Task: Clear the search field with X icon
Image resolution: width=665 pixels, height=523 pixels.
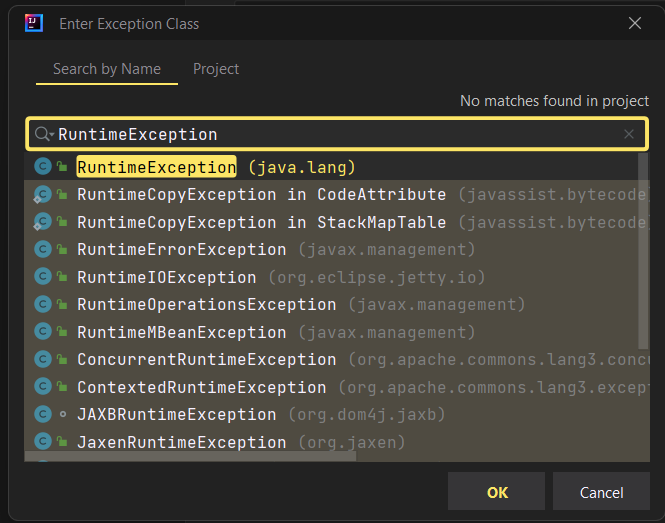Action: (x=629, y=134)
